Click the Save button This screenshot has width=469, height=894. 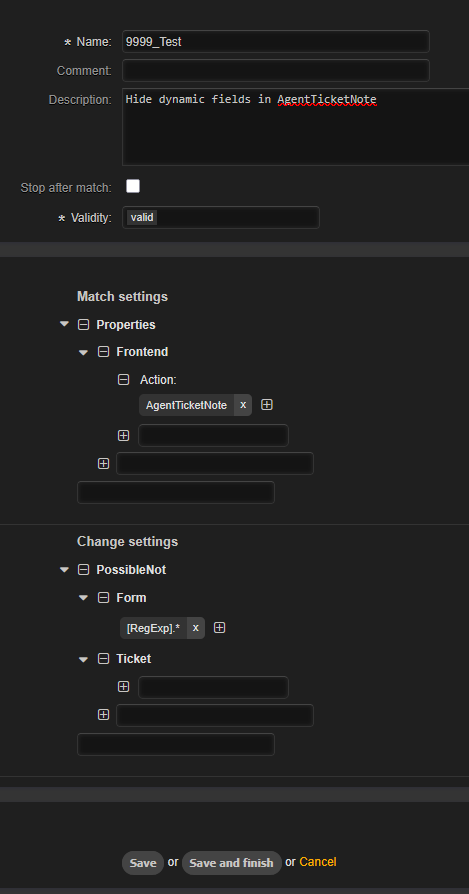[143, 863]
